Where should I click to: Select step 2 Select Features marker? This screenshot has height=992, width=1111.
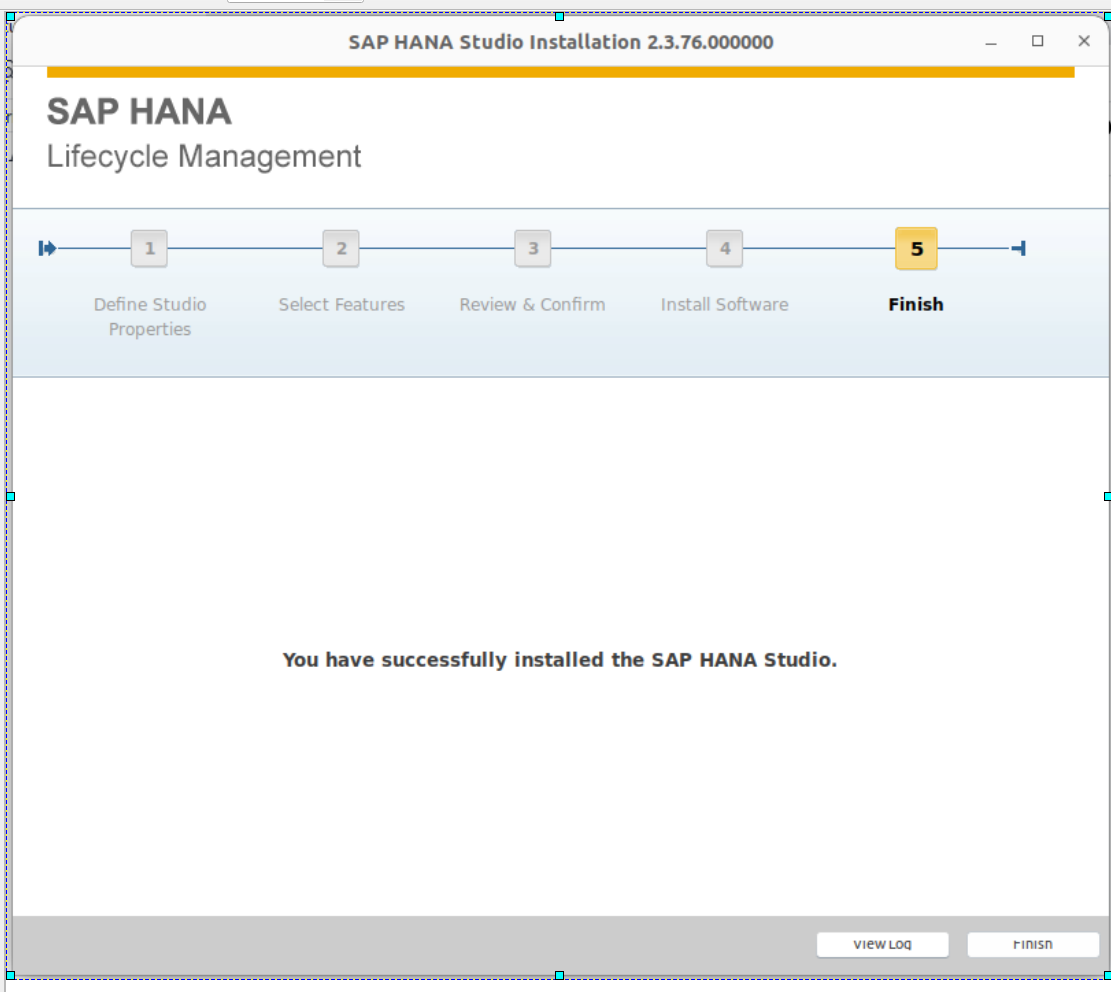click(x=341, y=249)
